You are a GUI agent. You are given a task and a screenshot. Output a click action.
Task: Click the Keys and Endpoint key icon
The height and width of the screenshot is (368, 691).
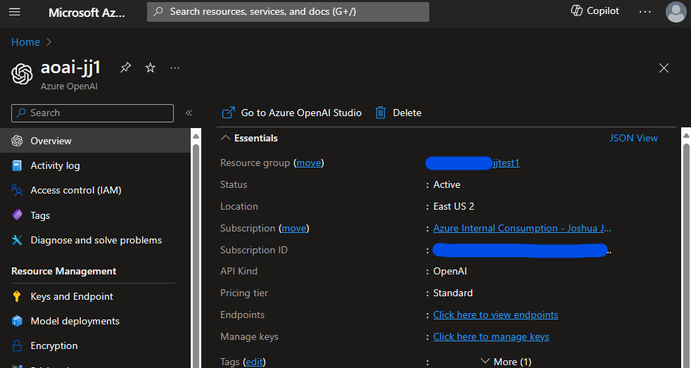click(17, 296)
